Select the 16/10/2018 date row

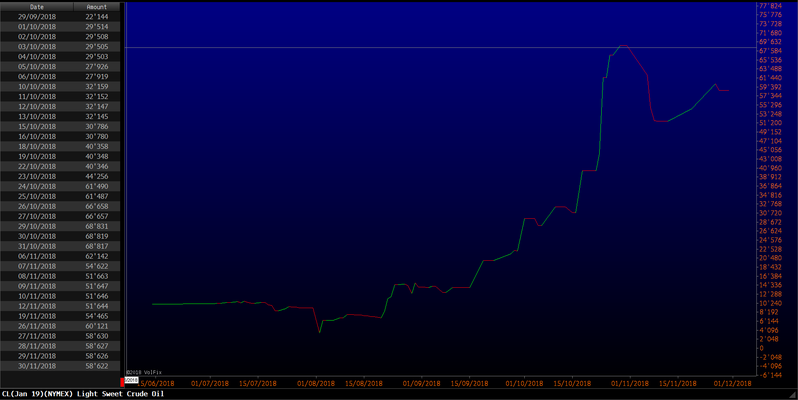coord(60,136)
